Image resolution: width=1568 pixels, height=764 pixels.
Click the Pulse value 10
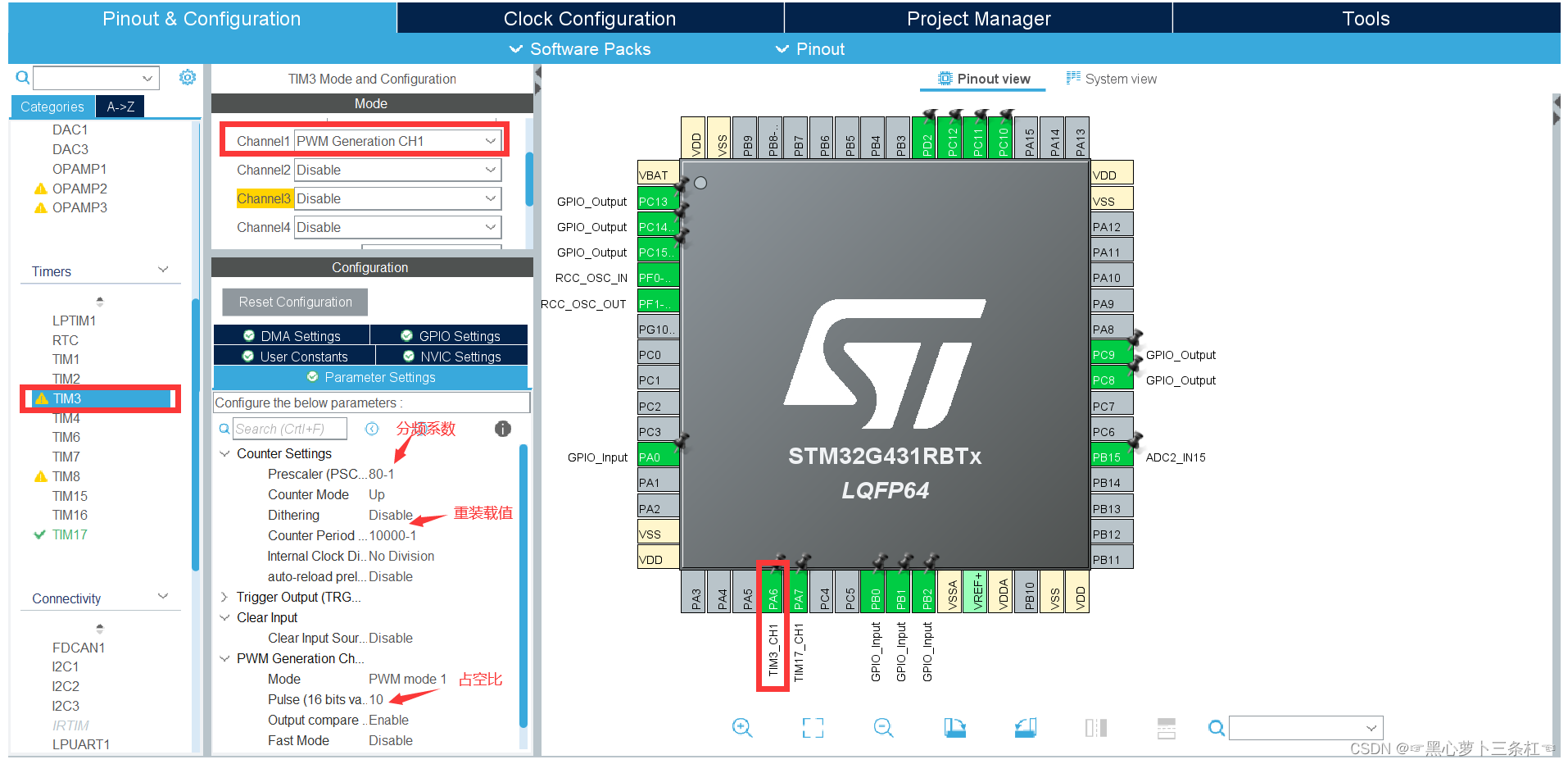point(376,699)
